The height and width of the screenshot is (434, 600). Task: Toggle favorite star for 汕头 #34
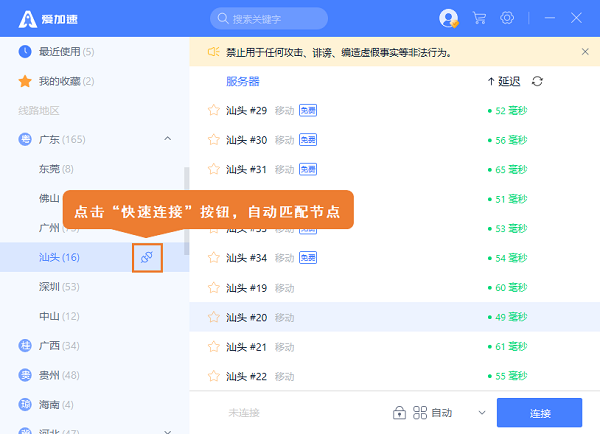click(213, 258)
